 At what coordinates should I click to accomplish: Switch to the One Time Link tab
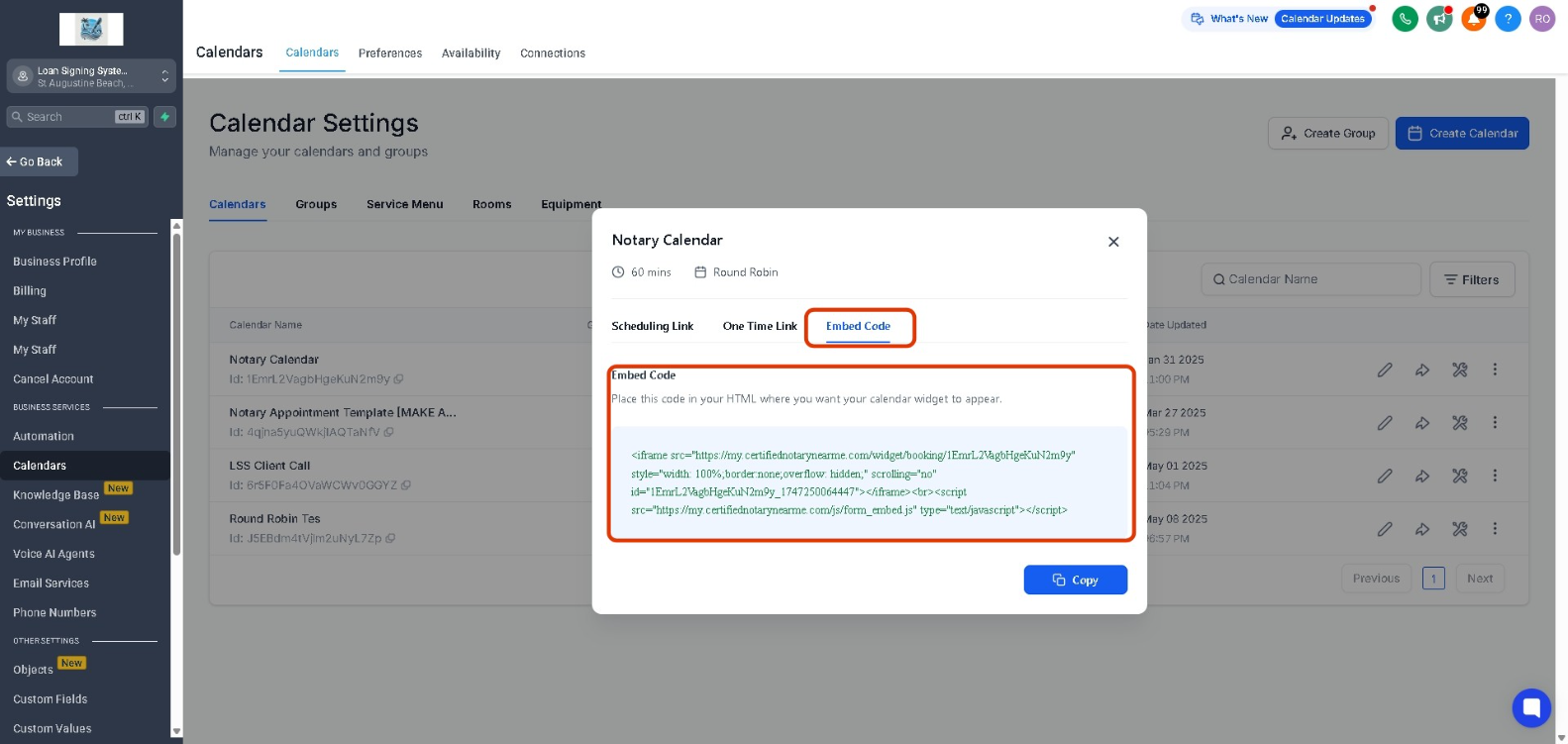click(760, 326)
